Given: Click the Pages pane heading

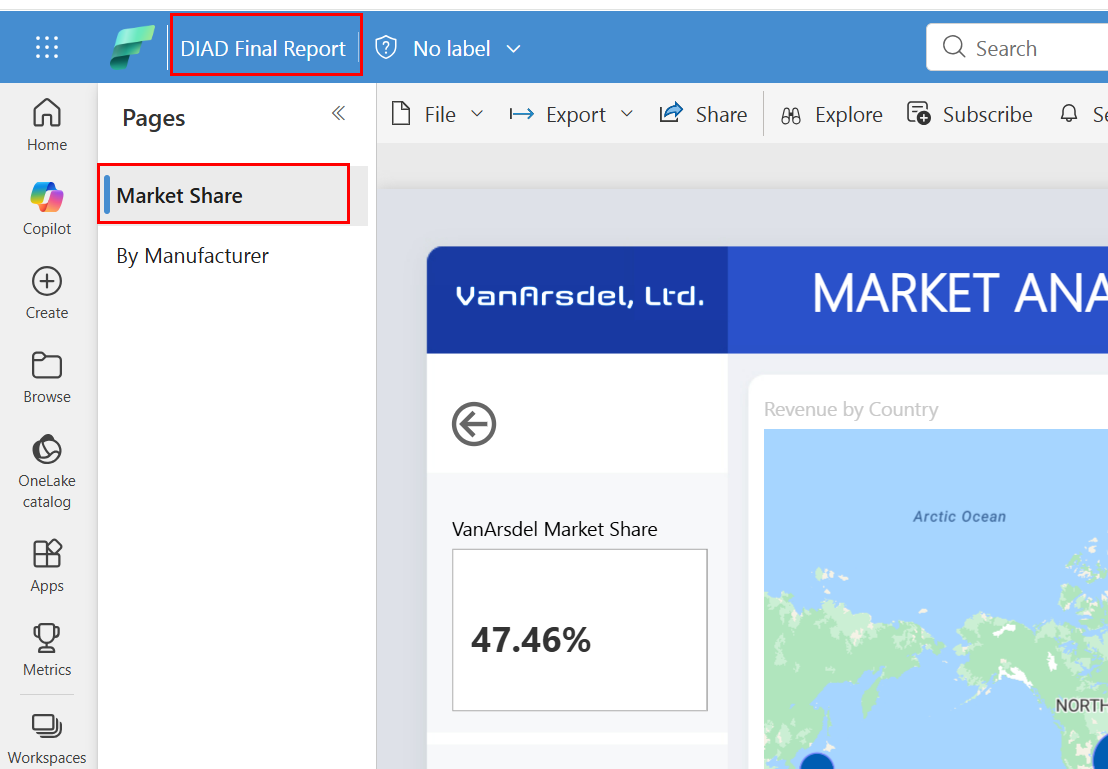Looking at the screenshot, I should tap(153, 118).
